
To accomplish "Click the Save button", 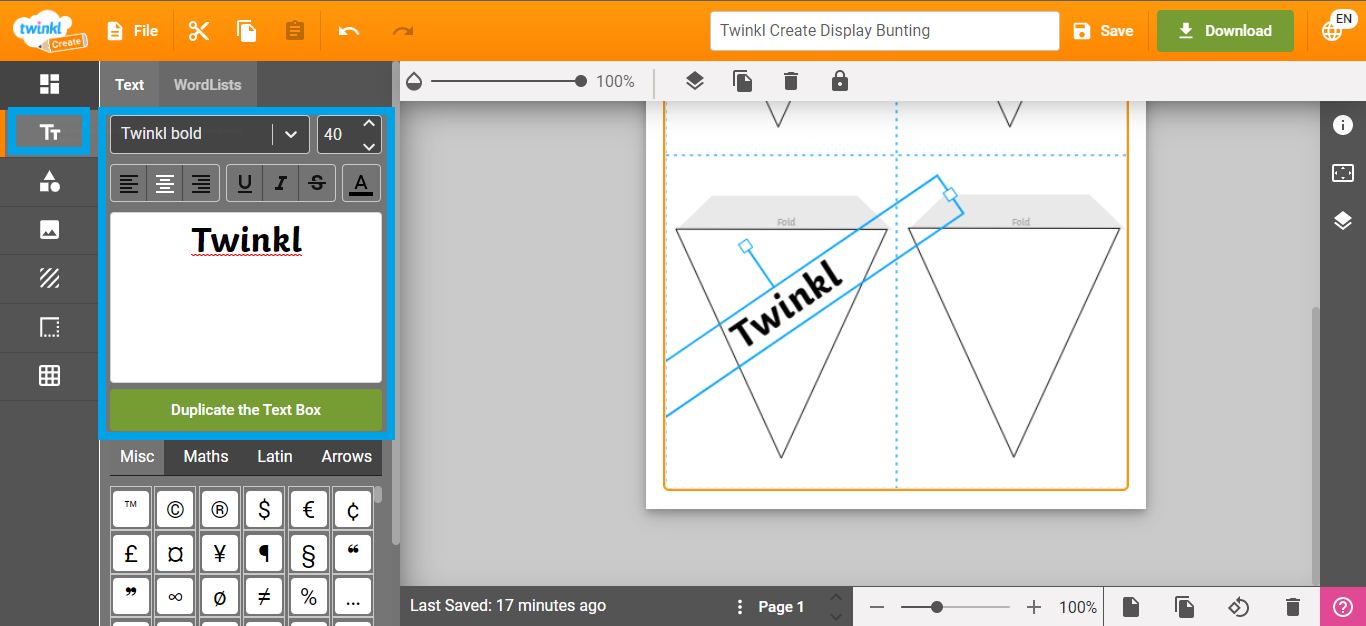I will point(1103,31).
